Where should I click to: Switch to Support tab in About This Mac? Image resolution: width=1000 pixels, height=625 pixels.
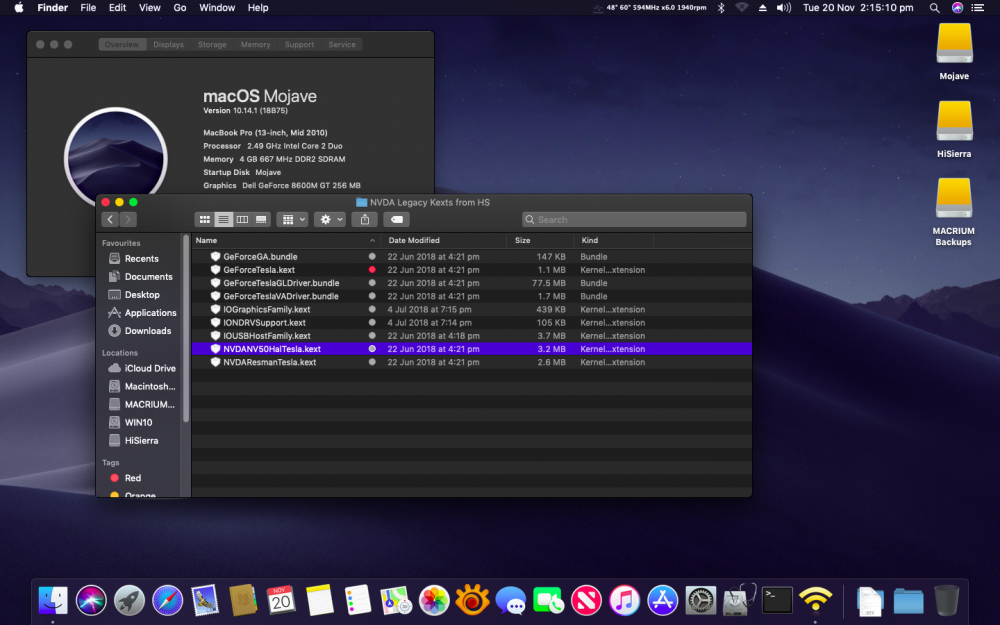click(x=299, y=45)
